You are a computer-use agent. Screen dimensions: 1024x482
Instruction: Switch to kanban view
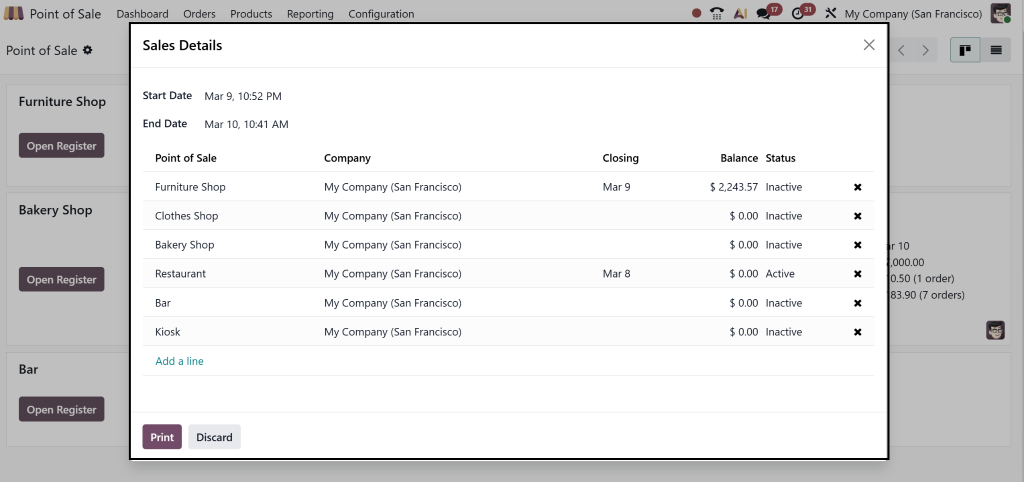point(965,50)
